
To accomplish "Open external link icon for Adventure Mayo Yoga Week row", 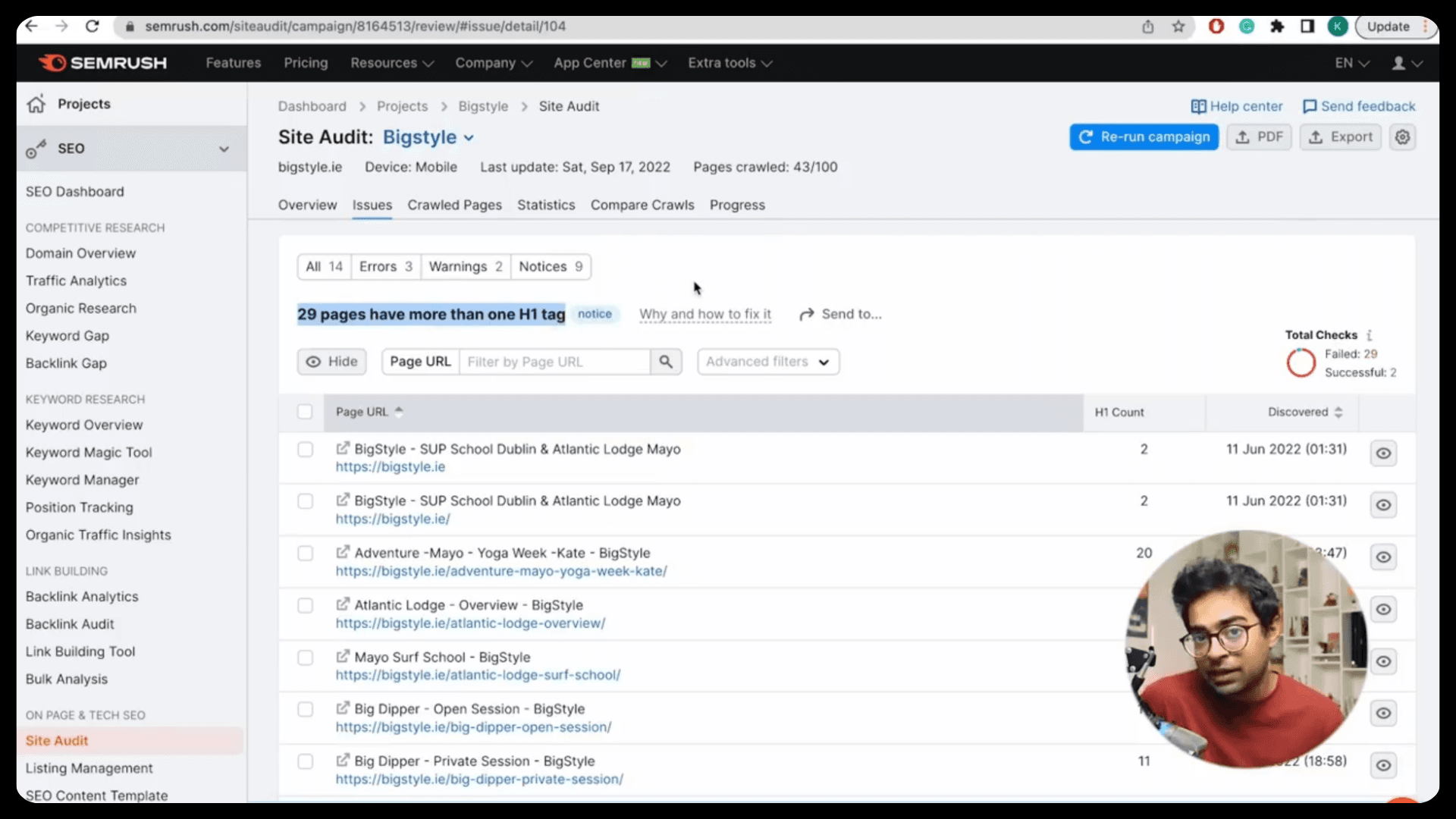I will (x=343, y=552).
